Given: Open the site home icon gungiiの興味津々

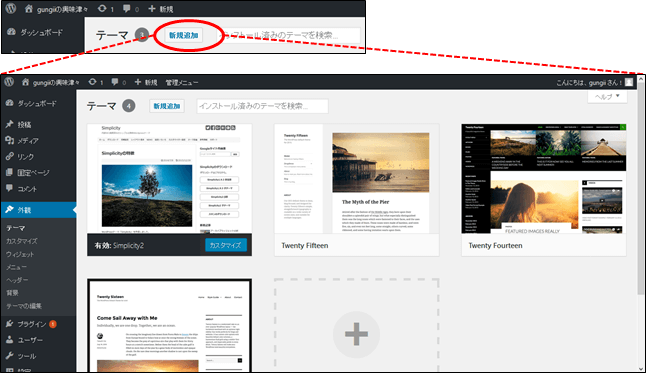Looking at the screenshot, I should 26,82.
